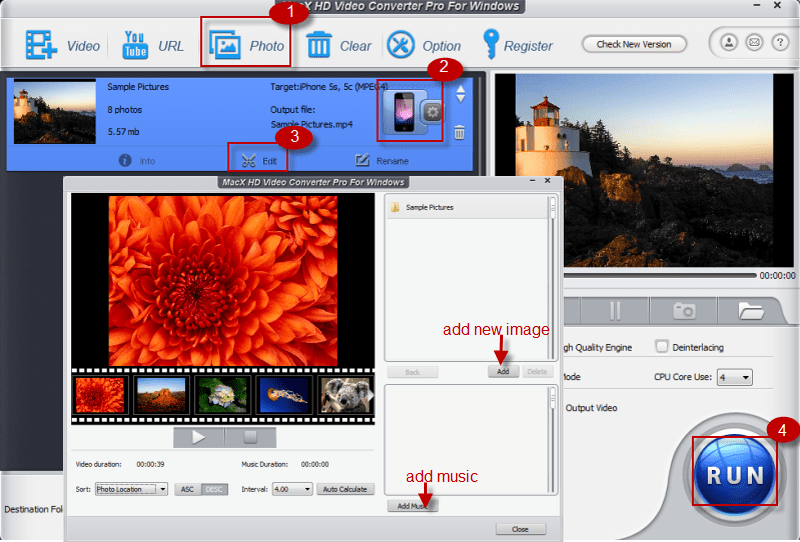
Task: Click the Sample Pictures folder in the edit dialog
Action: [467, 207]
